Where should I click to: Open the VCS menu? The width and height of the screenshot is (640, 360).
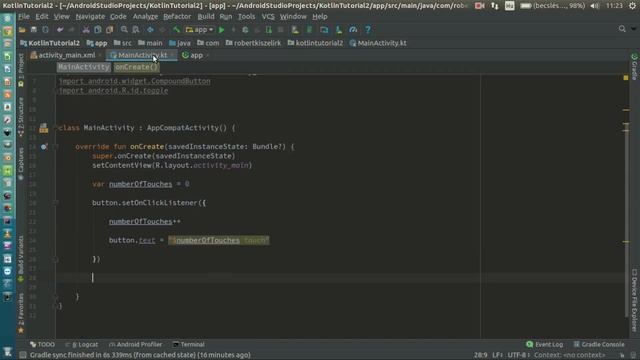268,17
